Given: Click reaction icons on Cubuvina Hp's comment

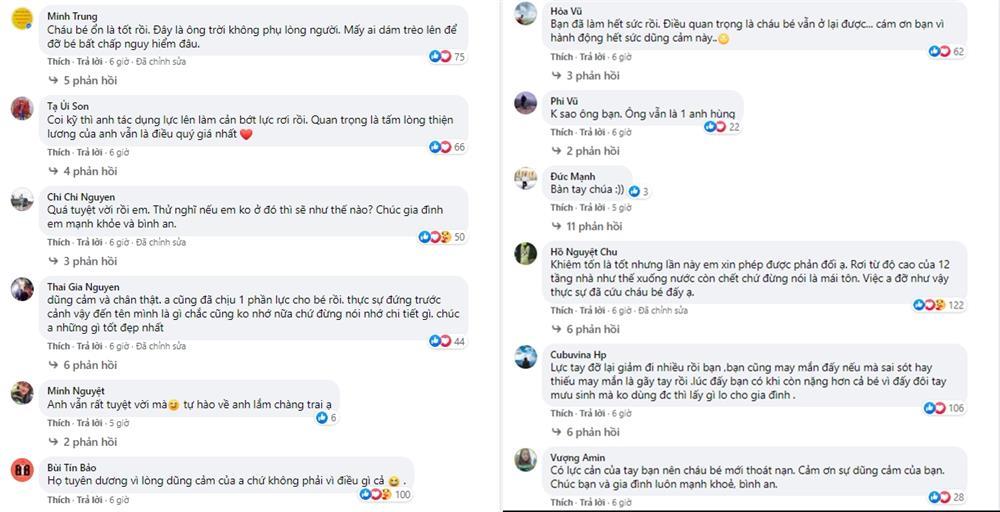Looking at the screenshot, I should [934, 408].
